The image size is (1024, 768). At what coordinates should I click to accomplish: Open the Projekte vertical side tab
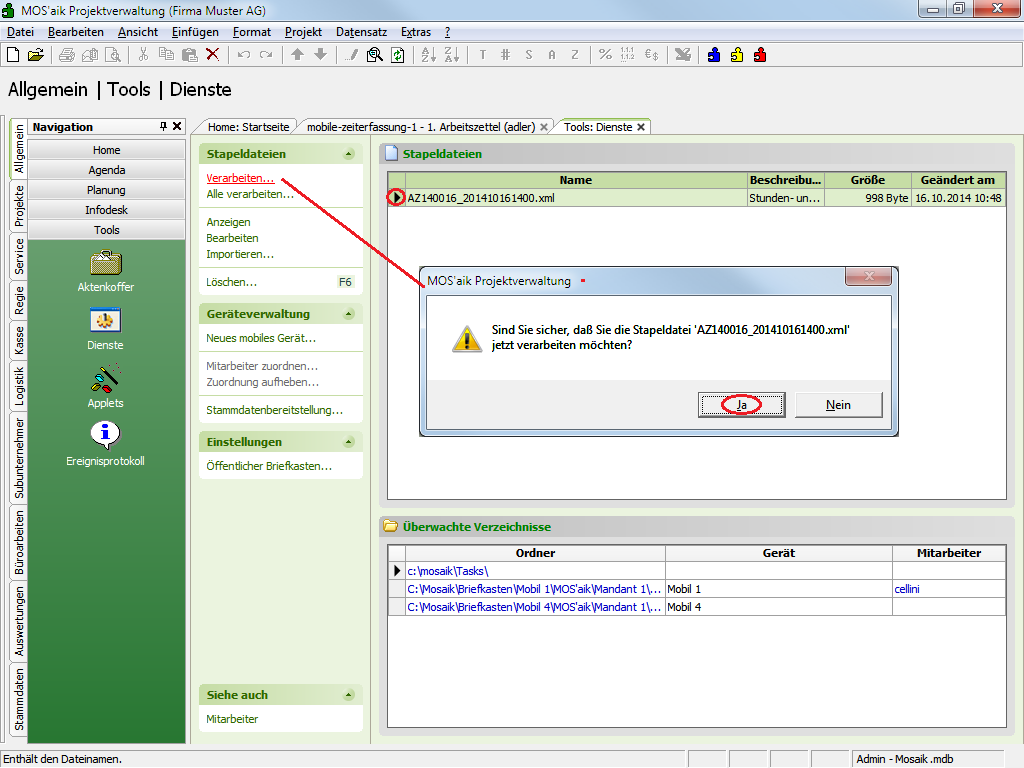coord(19,206)
